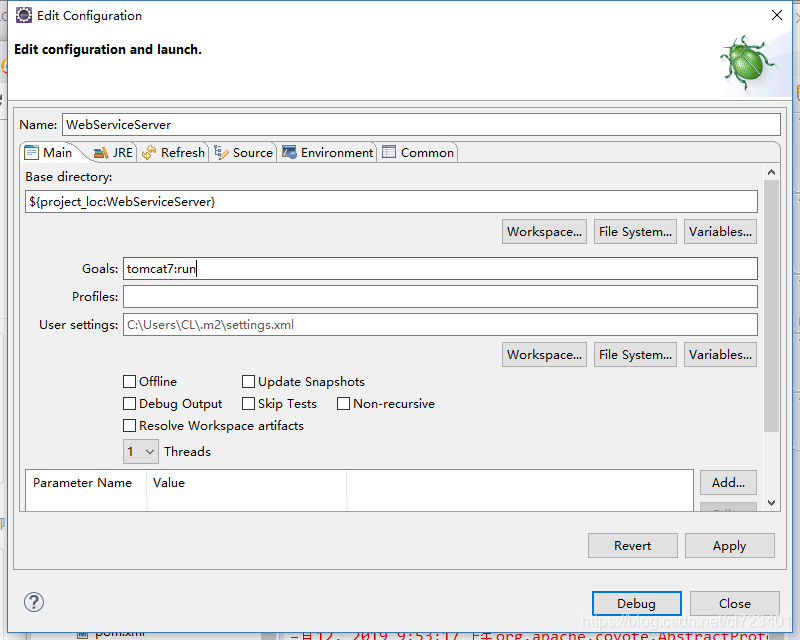This screenshot has width=800, height=640.
Task: Add a new parameter with Add button
Action: coord(728,483)
